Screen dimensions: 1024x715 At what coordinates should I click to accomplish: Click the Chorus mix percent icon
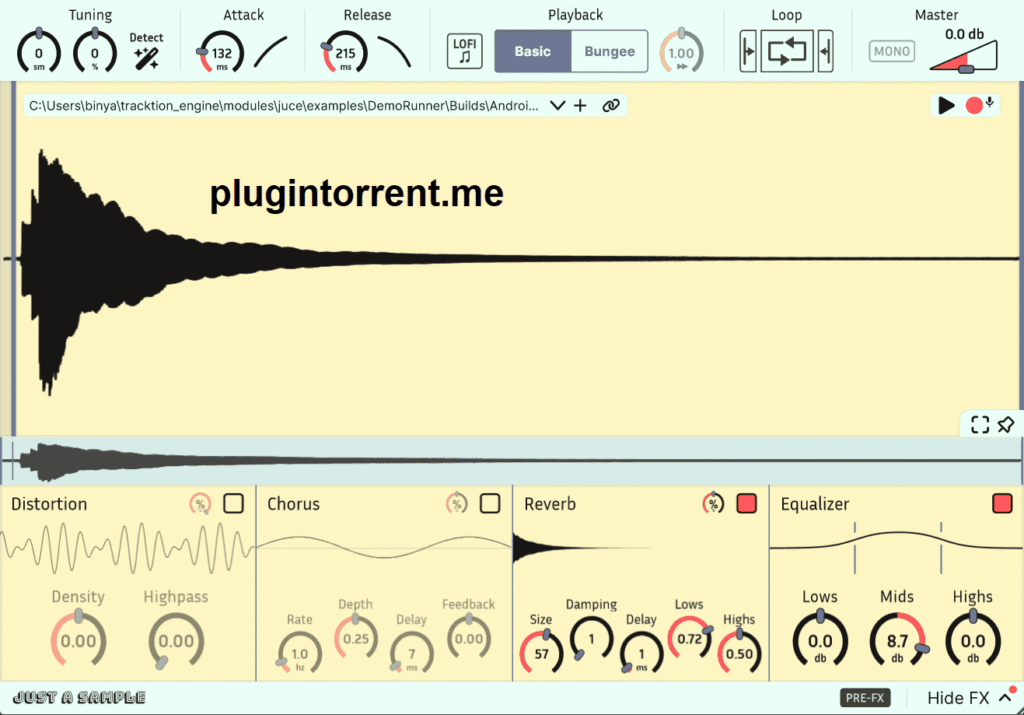(456, 504)
